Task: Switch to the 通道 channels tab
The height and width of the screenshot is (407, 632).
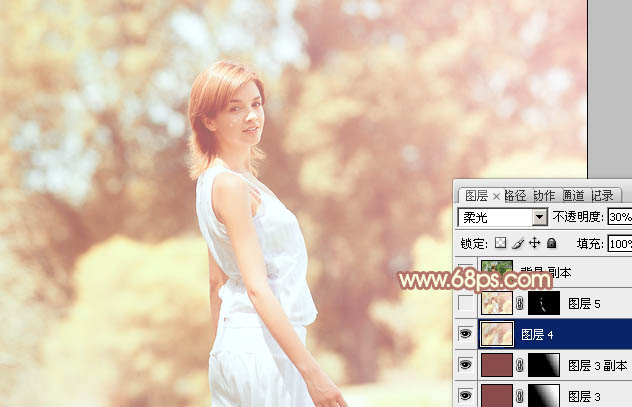Action: point(573,196)
